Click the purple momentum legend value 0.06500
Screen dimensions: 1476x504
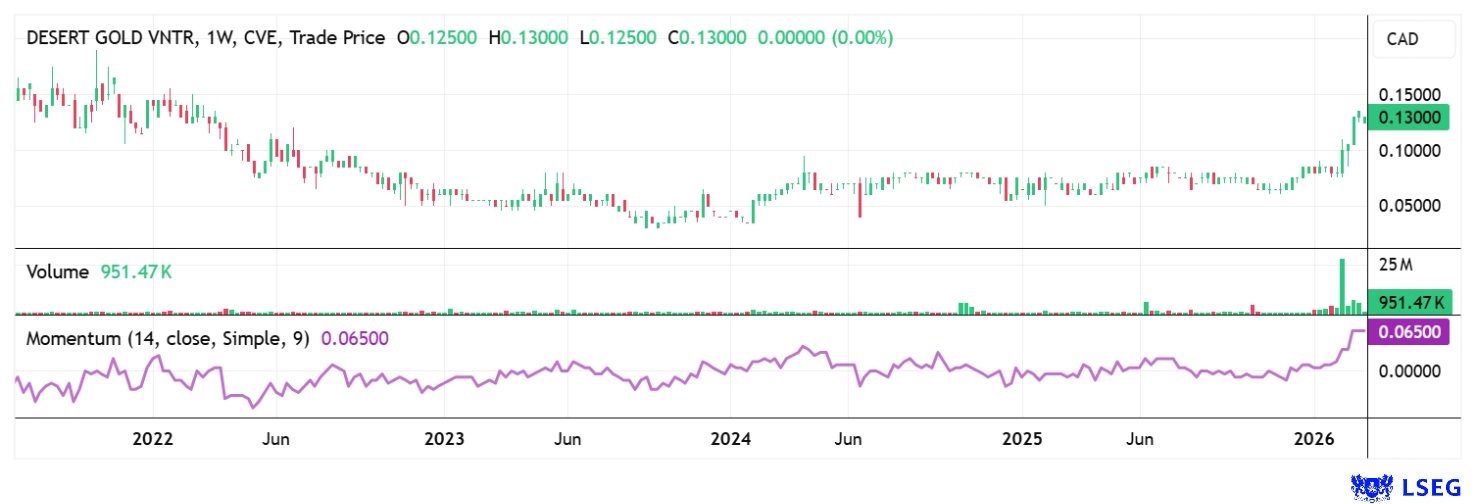pyautogui.click(x=354, y=339)
